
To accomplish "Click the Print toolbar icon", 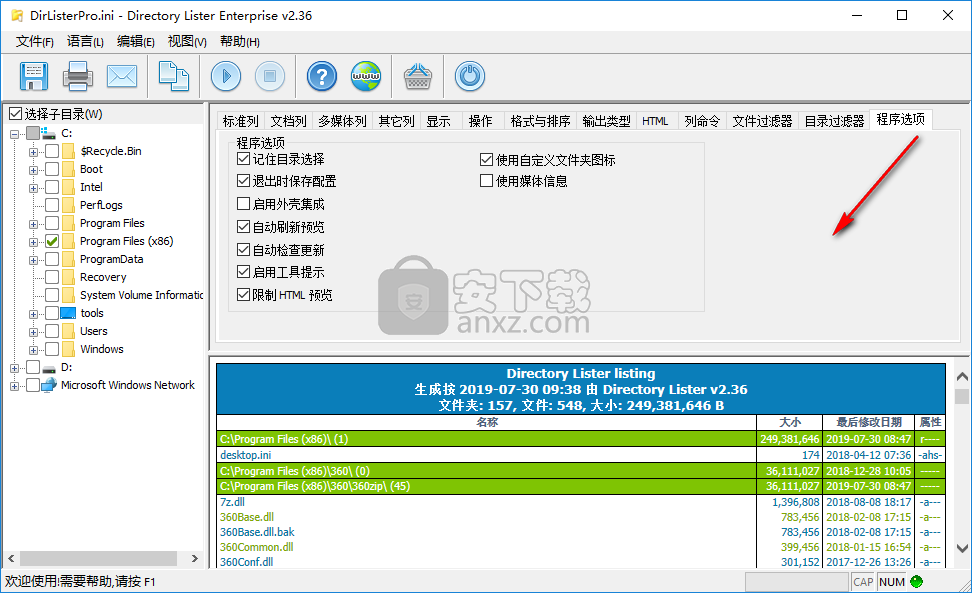I will pyautogui.click(x=77, y=76).
